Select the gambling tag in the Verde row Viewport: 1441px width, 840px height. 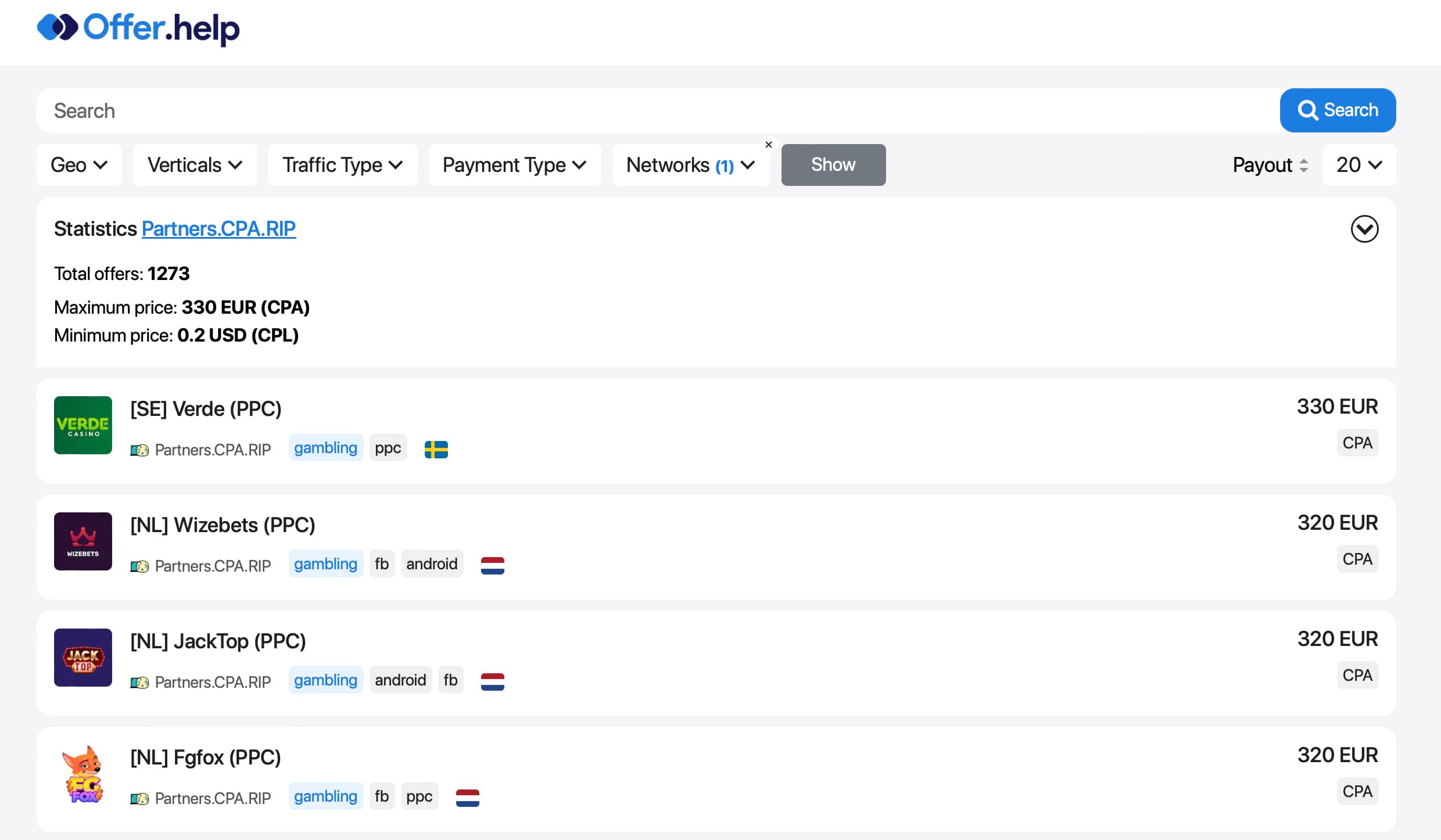pos(325,448)
